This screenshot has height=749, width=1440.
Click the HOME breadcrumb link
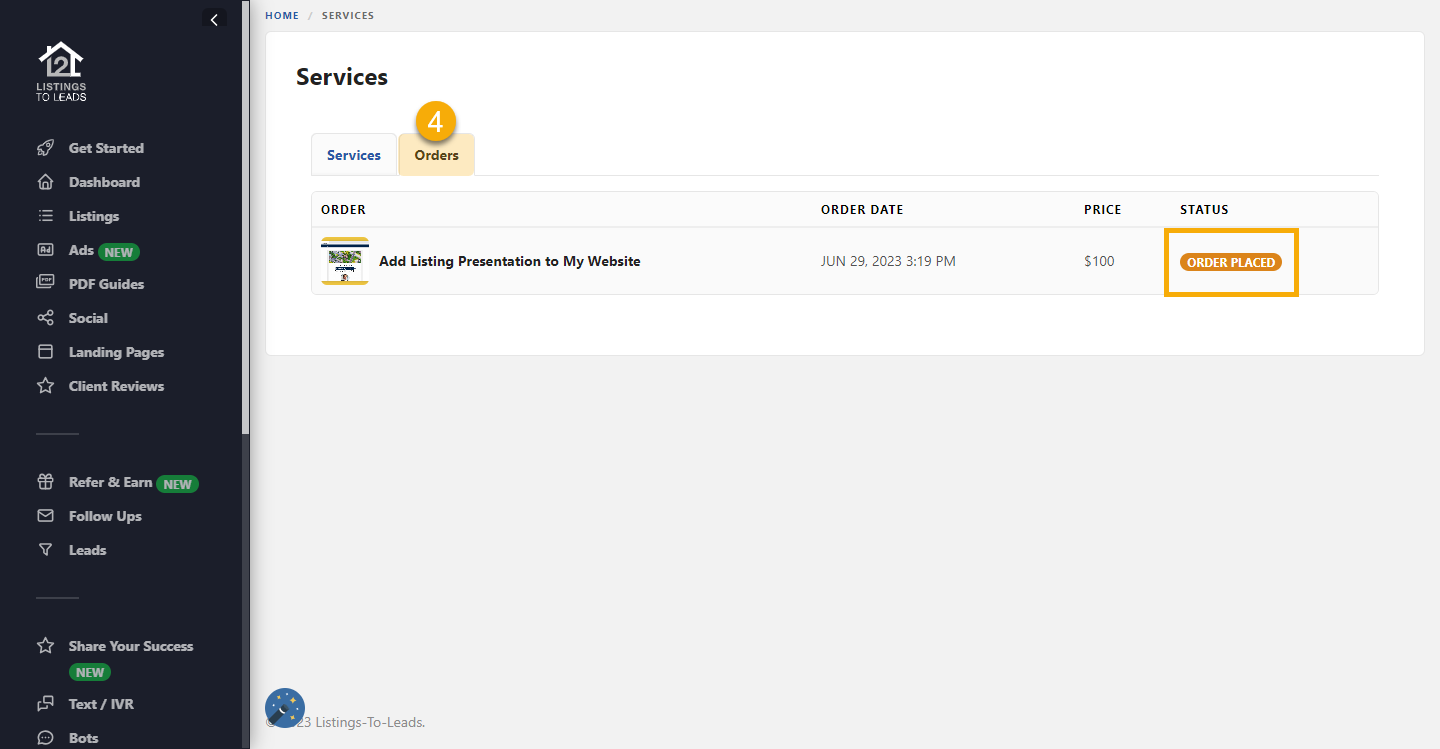point(282,16)
